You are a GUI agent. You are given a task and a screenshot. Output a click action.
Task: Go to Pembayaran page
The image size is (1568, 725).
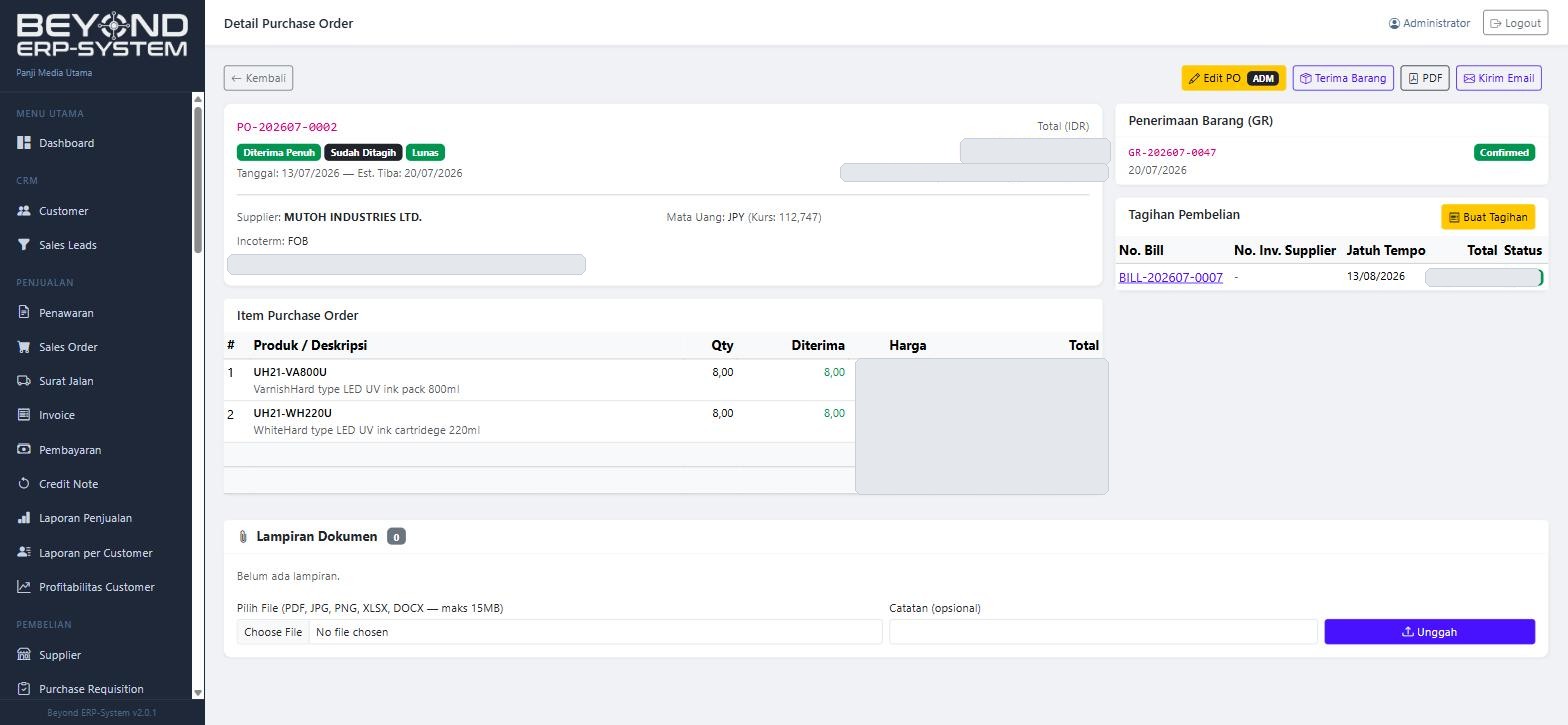tap(96, 450)
